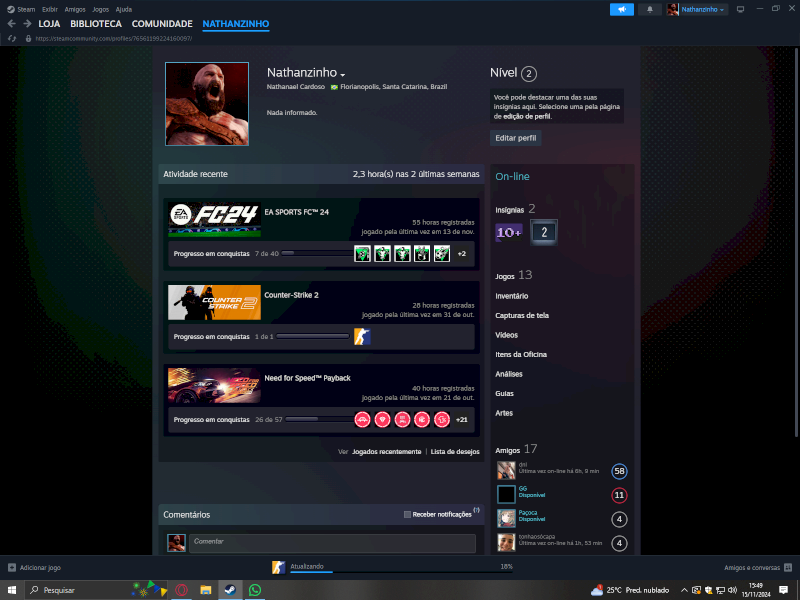Screen dimensions: 800x600
Task: Open the Jogados recentemente link
Action: [x=386, y=452]
